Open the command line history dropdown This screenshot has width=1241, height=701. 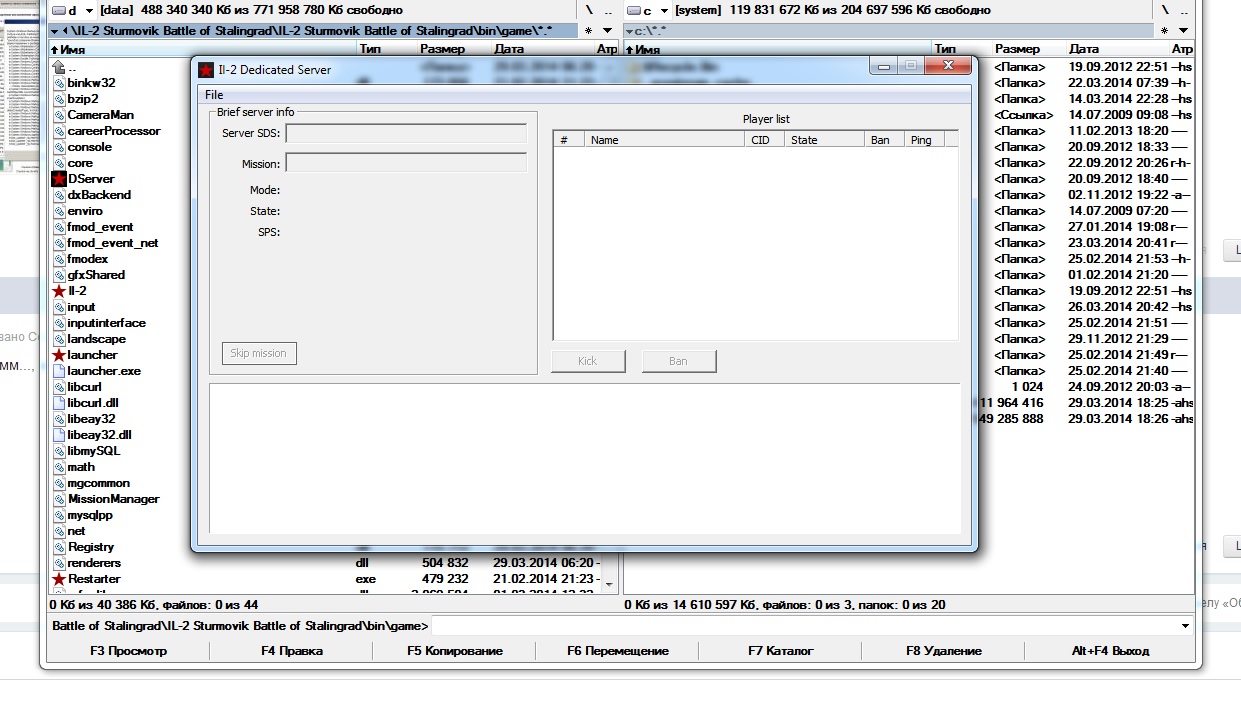1186,626
